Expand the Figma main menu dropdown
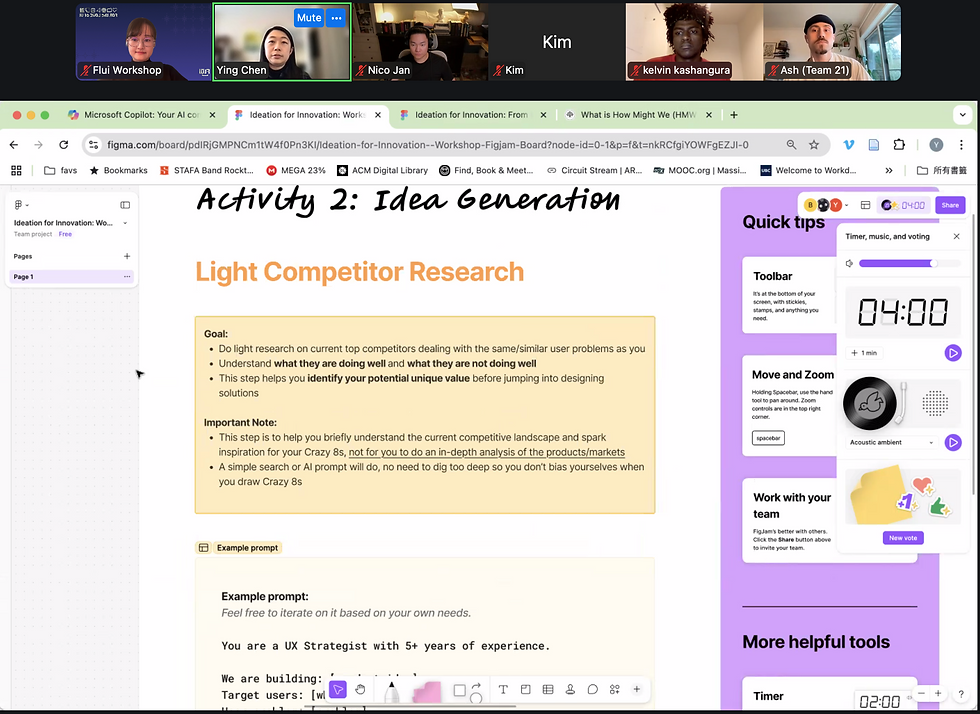This screenshot has height=714, width=980. (22, 204)
